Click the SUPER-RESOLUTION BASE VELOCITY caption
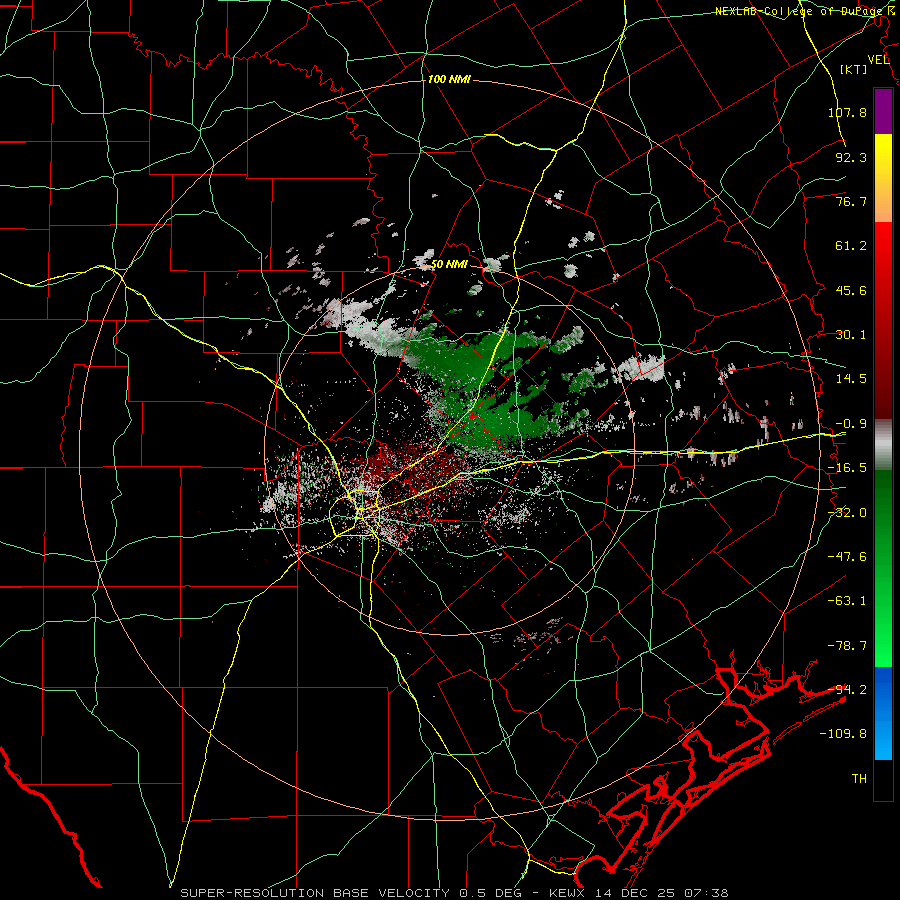 click(x=454, y=893)
